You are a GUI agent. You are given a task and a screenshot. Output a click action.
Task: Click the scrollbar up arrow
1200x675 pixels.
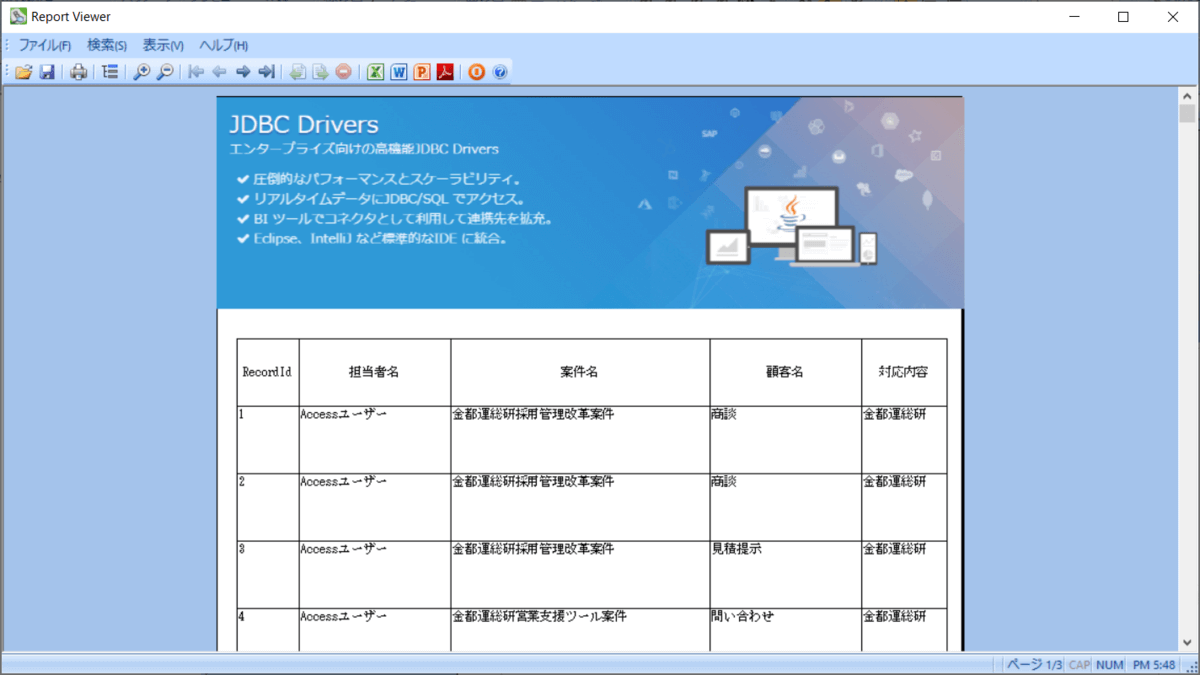pyautogui.click(x=1187, y=95)
